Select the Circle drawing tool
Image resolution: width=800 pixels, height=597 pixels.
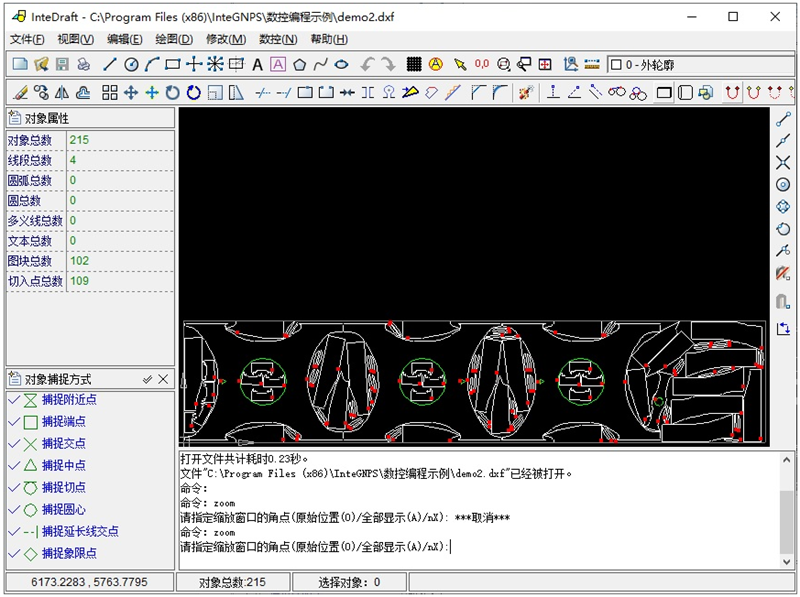[131, 64]
